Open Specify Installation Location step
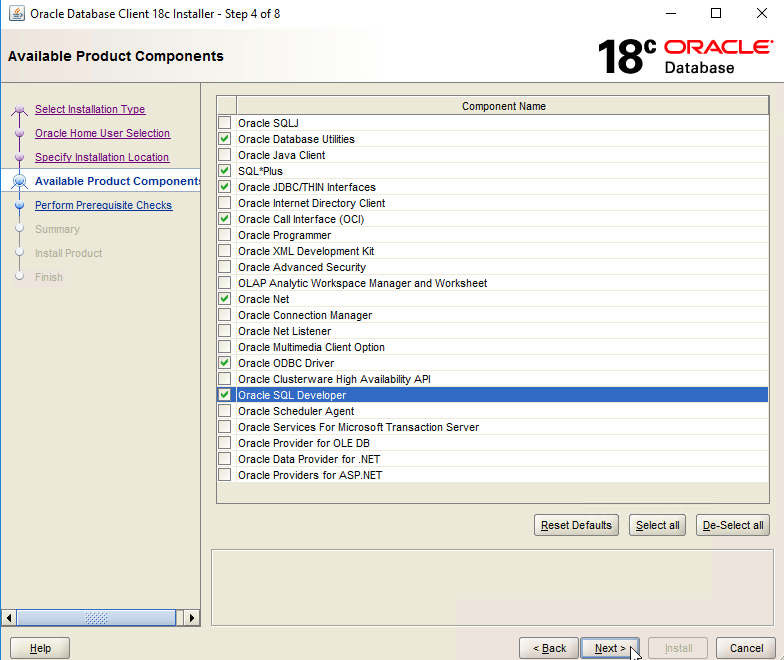Image resolution: width=784 pixels, height=660 pixels. coord(102,157)
